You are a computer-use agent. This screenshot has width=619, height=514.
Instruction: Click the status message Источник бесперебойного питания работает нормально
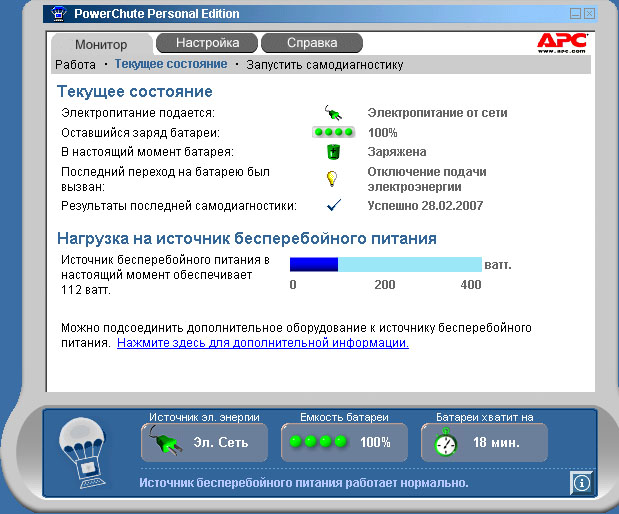304,483
